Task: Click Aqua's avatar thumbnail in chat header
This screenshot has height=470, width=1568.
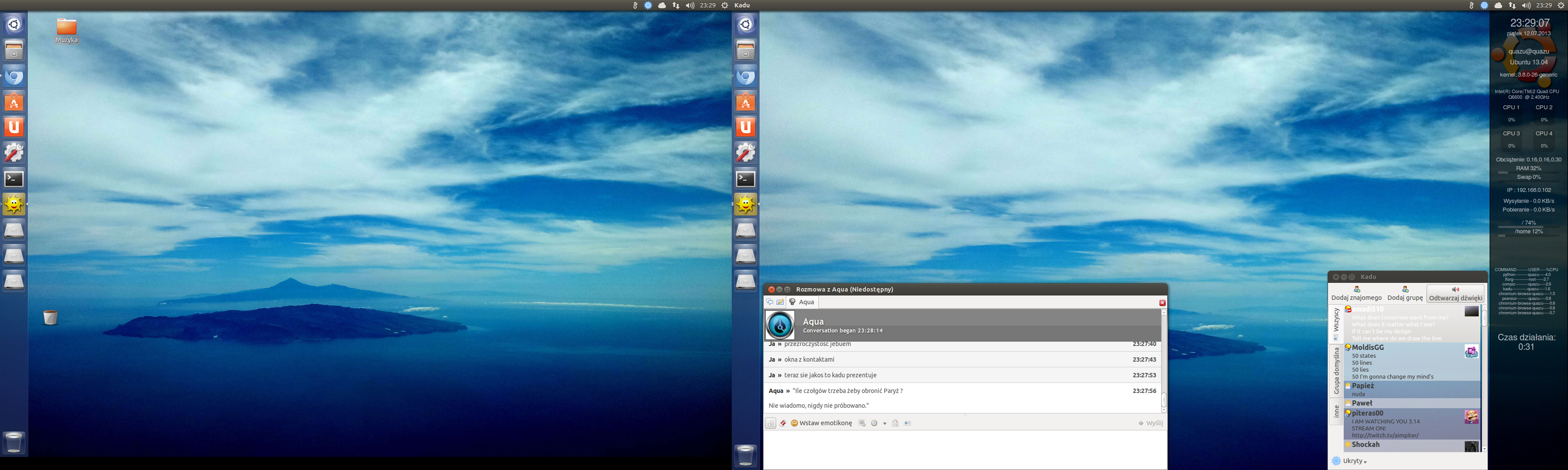Action: pos(780,325)
